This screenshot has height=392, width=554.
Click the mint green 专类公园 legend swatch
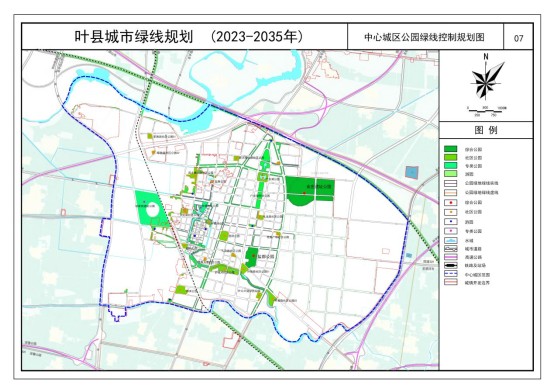(x=450, y=165)
